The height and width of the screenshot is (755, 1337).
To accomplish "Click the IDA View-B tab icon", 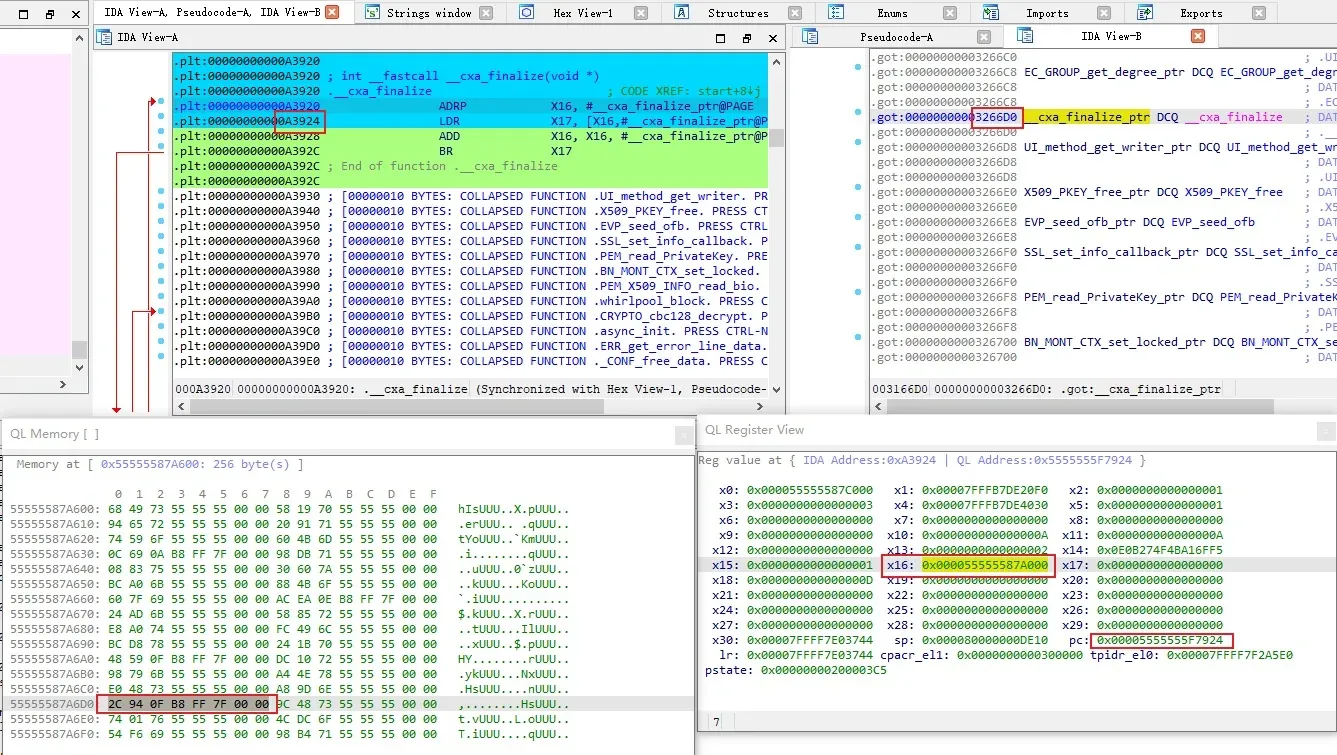I will pos(1025,35).
